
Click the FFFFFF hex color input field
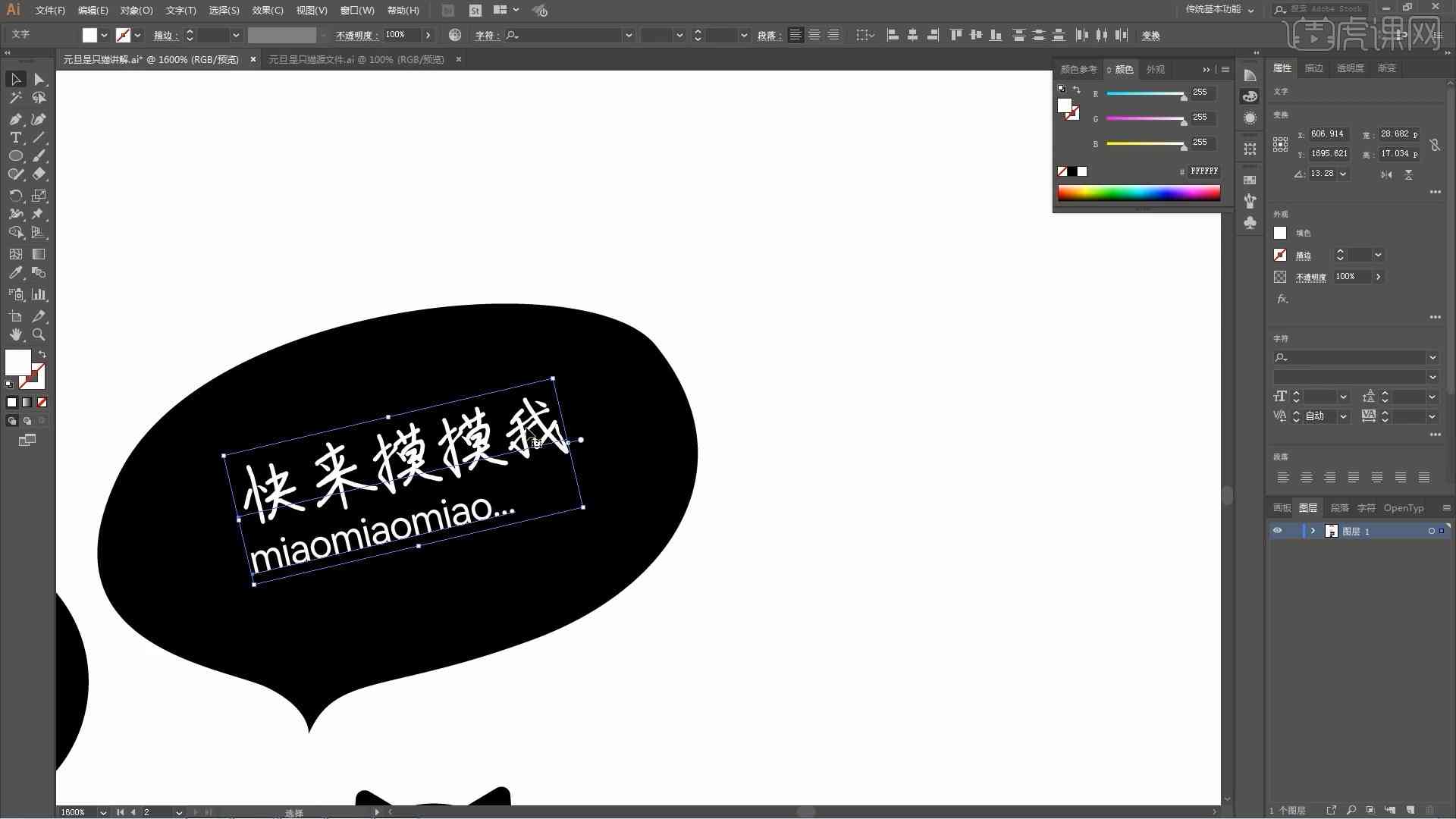tap(1202, 170)
